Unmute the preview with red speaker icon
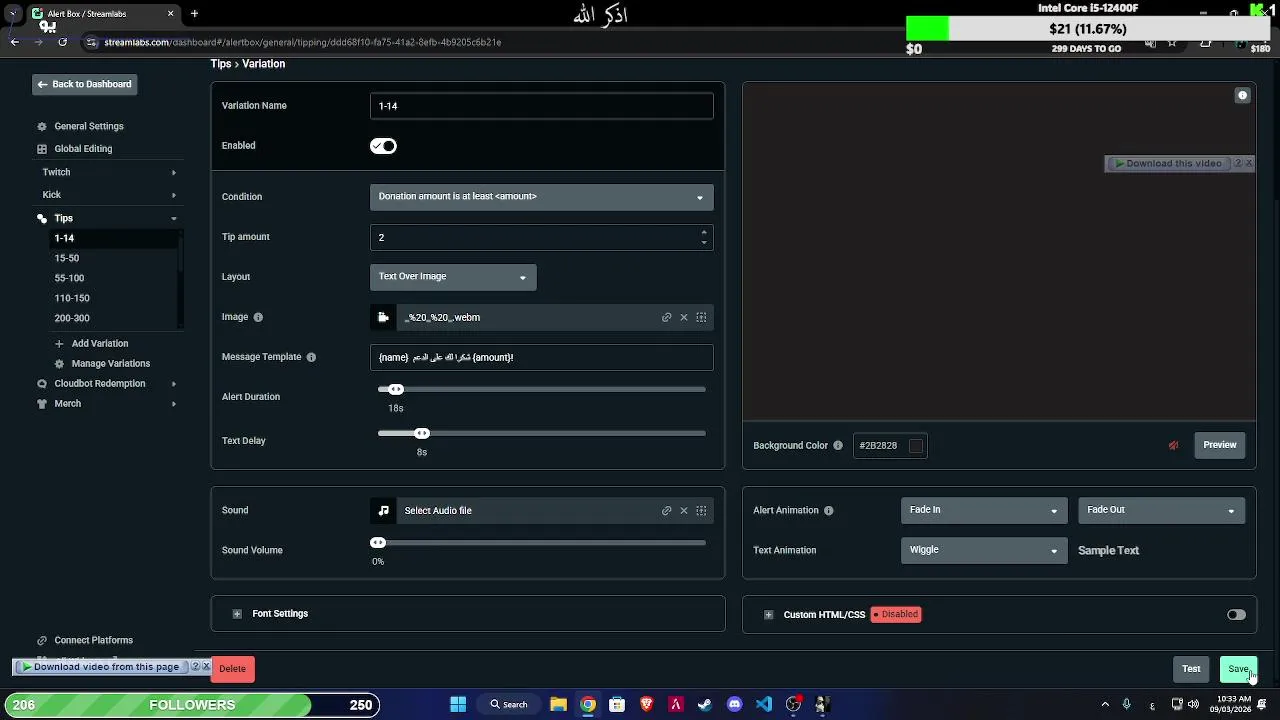Image resolution: width=1280 pixels, height=720 pixels. pyautogui.click(x=1174, y=445)
